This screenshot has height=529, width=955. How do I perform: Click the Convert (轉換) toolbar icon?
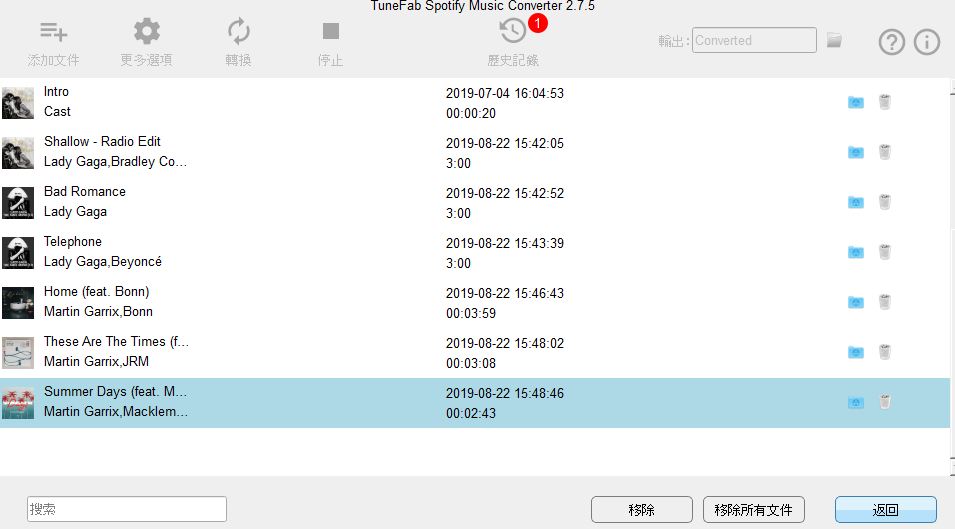(238, 31)
